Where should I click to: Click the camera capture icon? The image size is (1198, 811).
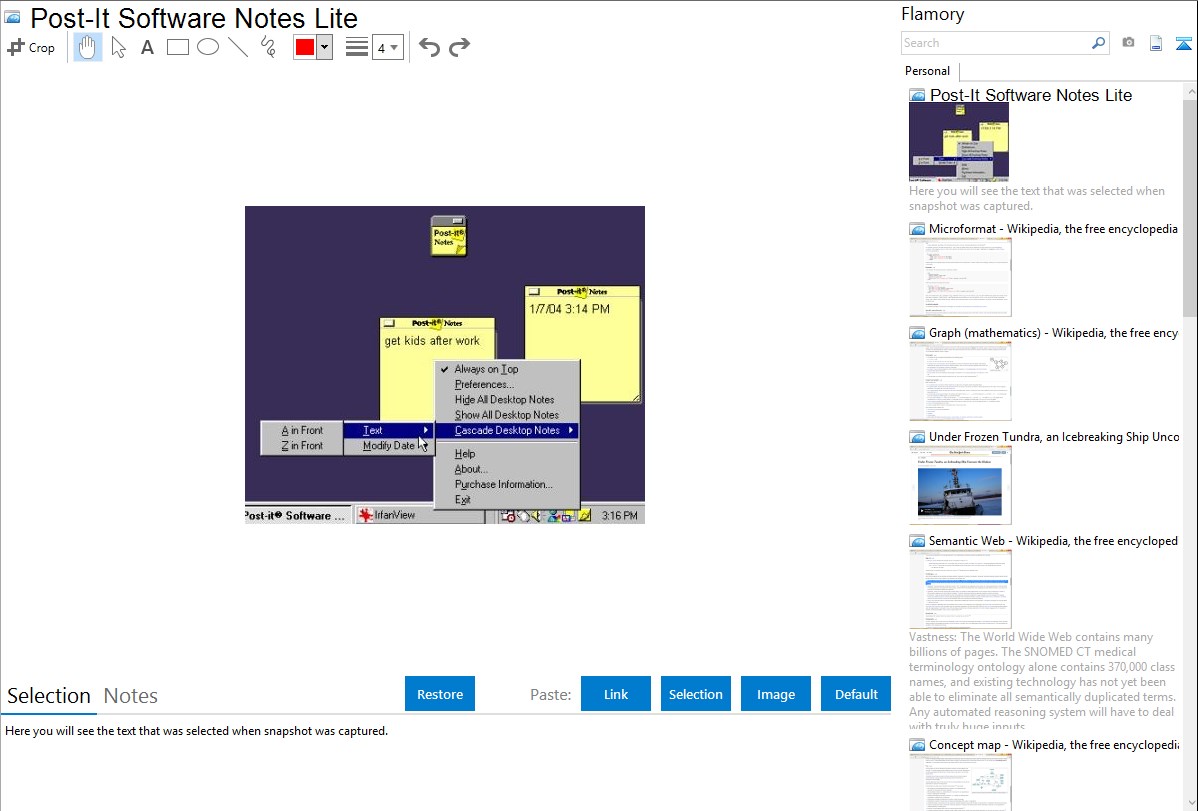[1128, 43]
